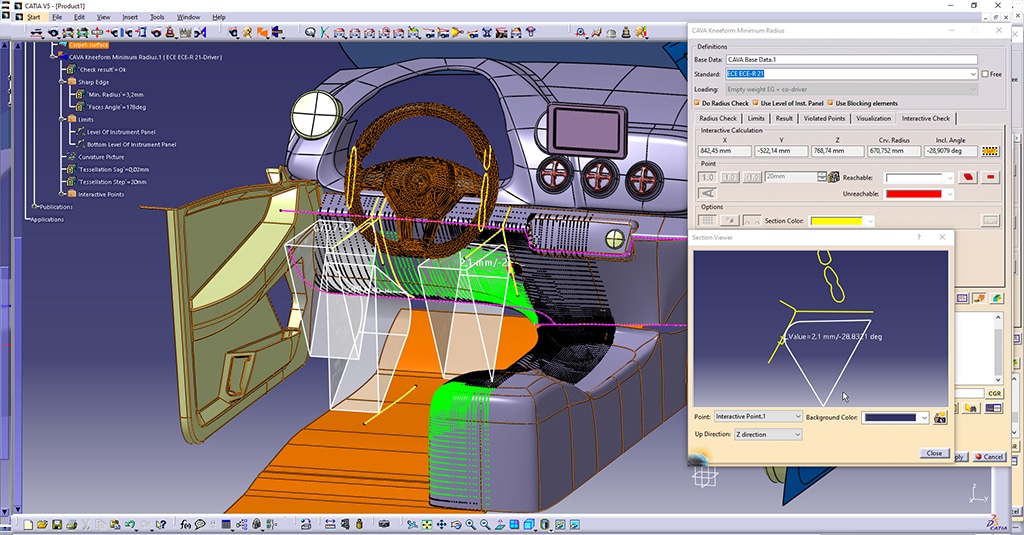Select the Carpet-surface tree item

point(88,45)
